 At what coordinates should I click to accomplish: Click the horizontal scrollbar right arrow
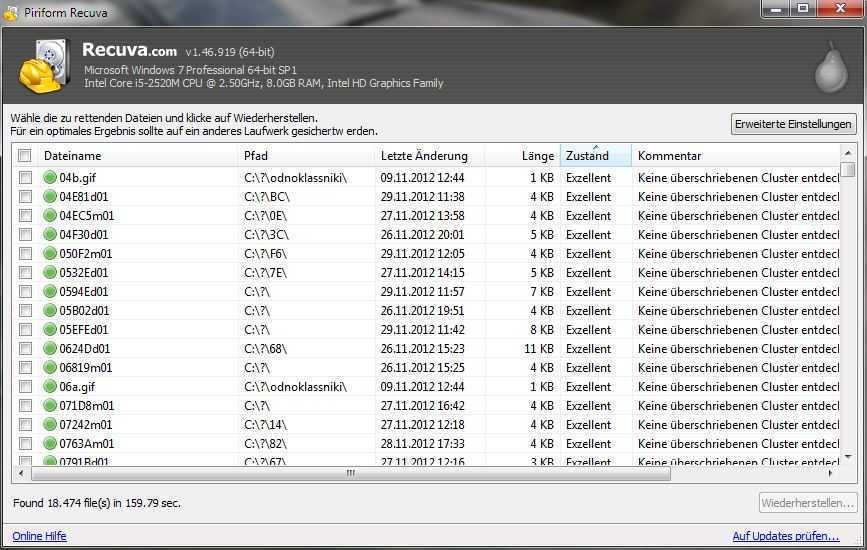coord(831,474)
